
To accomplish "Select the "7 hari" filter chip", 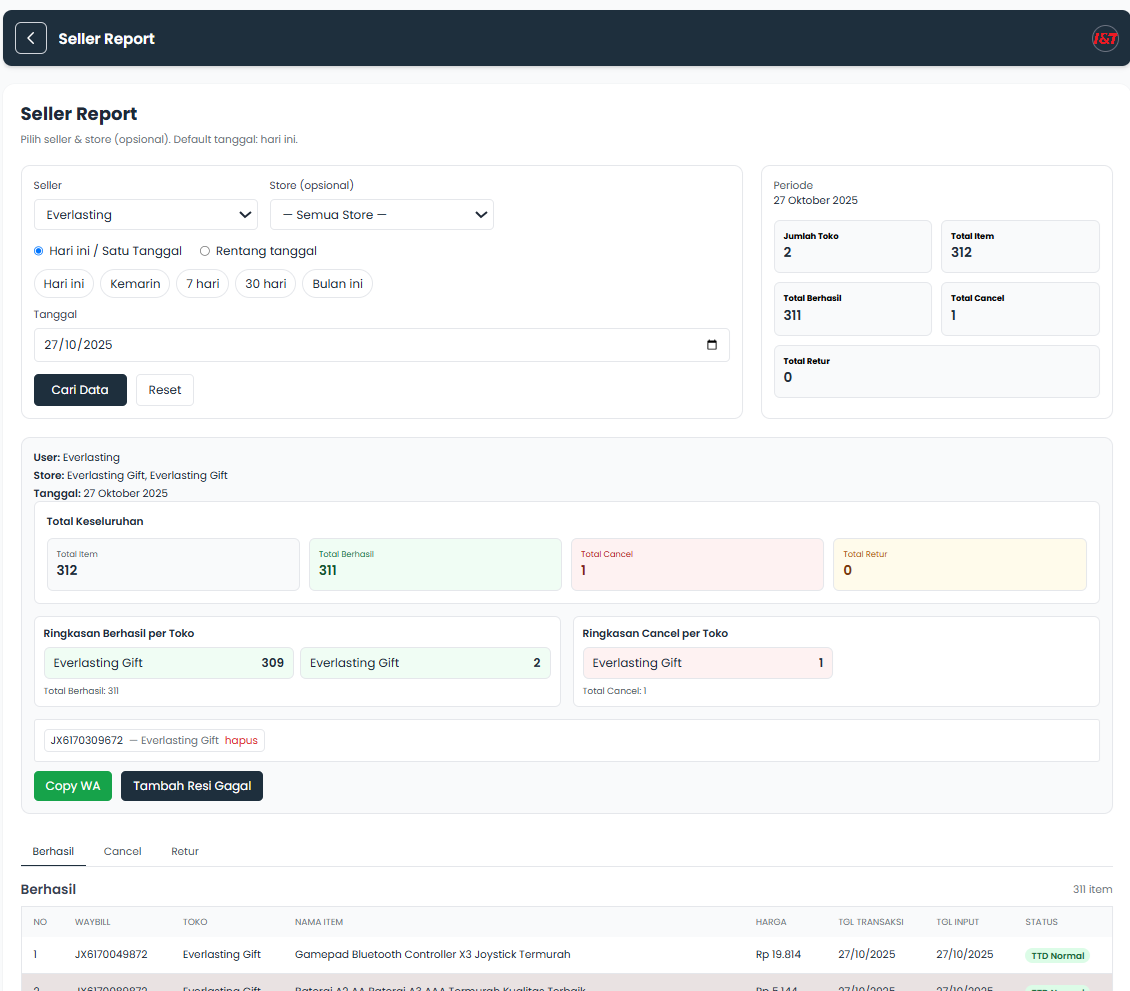I will pos(202,283).
